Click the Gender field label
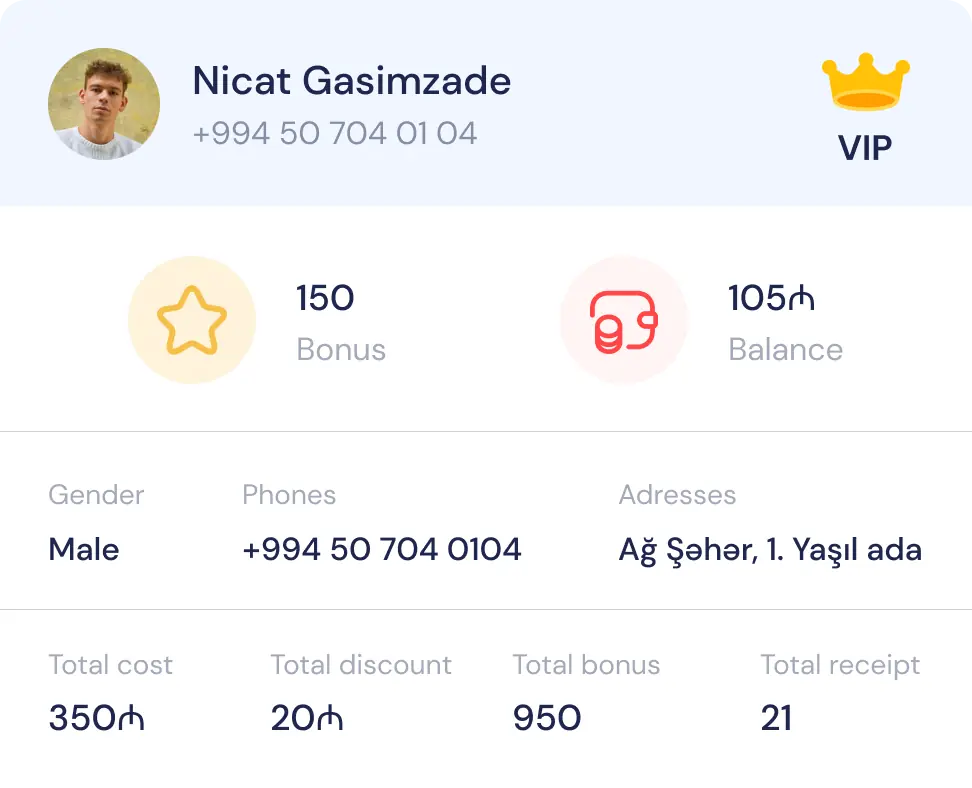The width and height of the screenshot is (972, 788). click(96, 495)
